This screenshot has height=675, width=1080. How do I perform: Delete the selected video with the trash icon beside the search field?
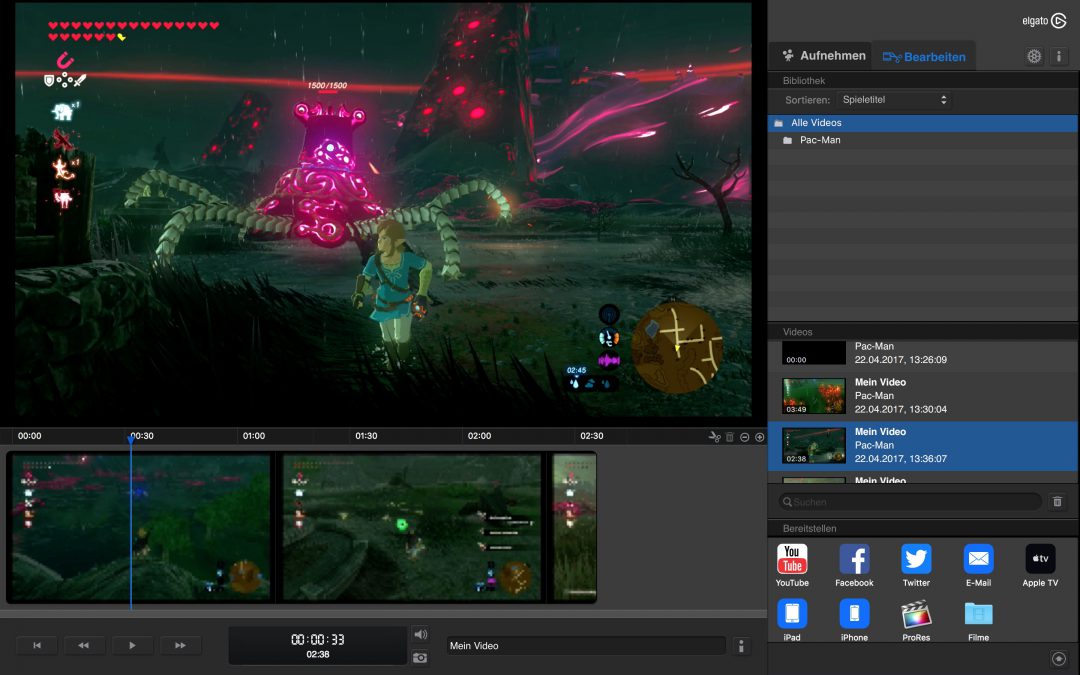click(x=1057, y=502)
